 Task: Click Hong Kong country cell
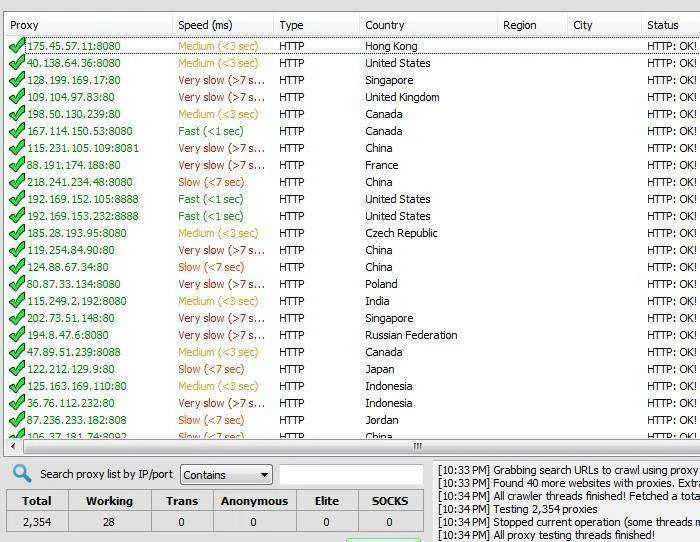(x=391, y=46)
